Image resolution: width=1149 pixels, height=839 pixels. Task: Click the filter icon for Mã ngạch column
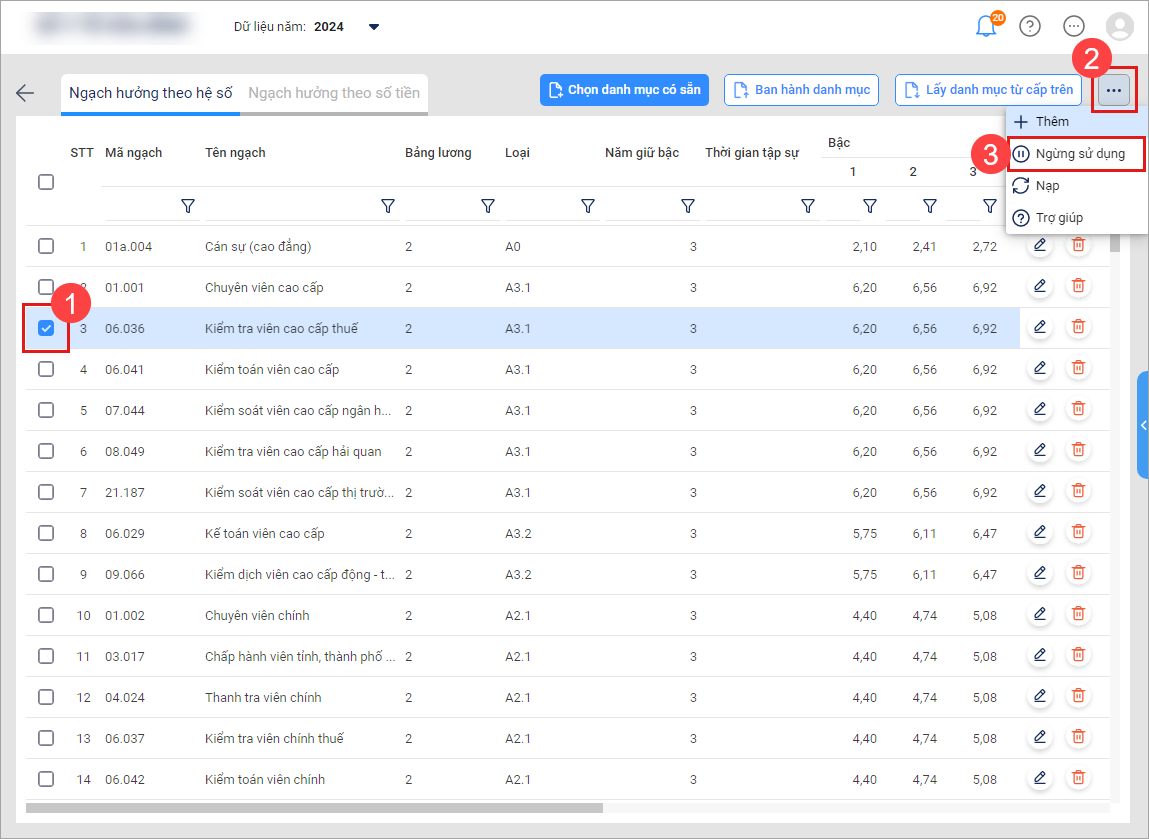point(188,207)
